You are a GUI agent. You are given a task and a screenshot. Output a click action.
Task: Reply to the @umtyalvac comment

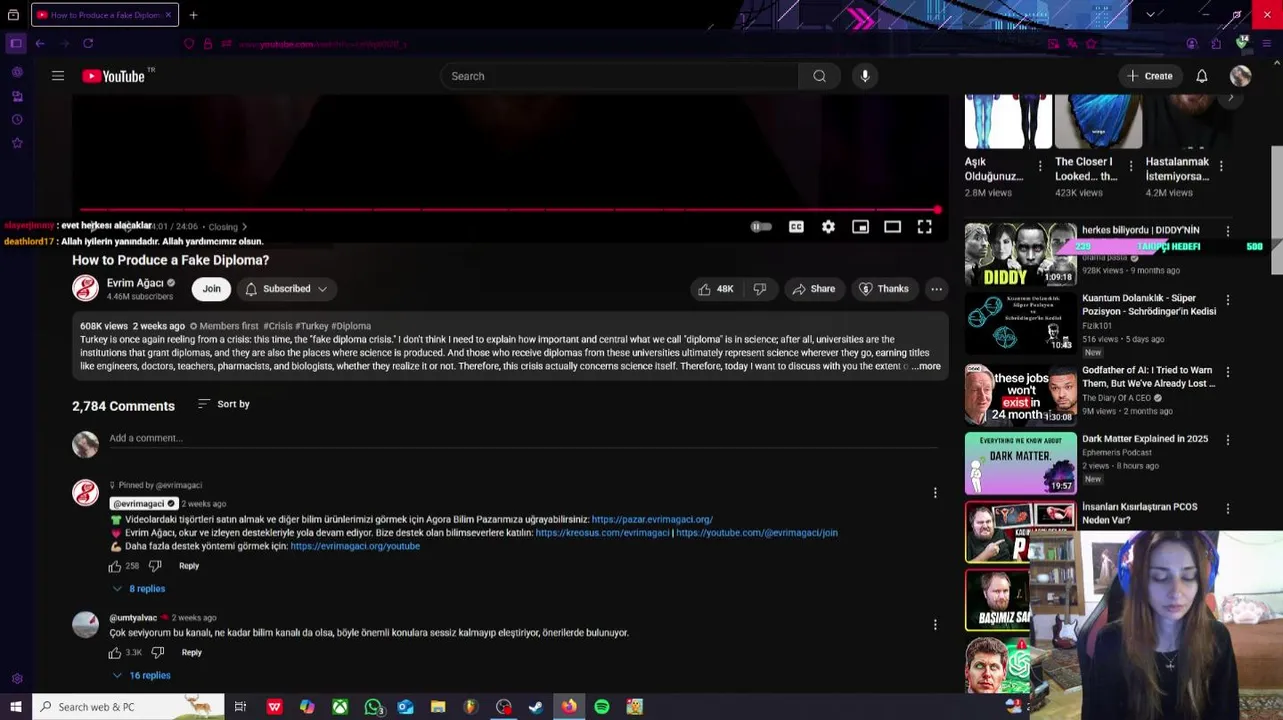pos(191,653)
